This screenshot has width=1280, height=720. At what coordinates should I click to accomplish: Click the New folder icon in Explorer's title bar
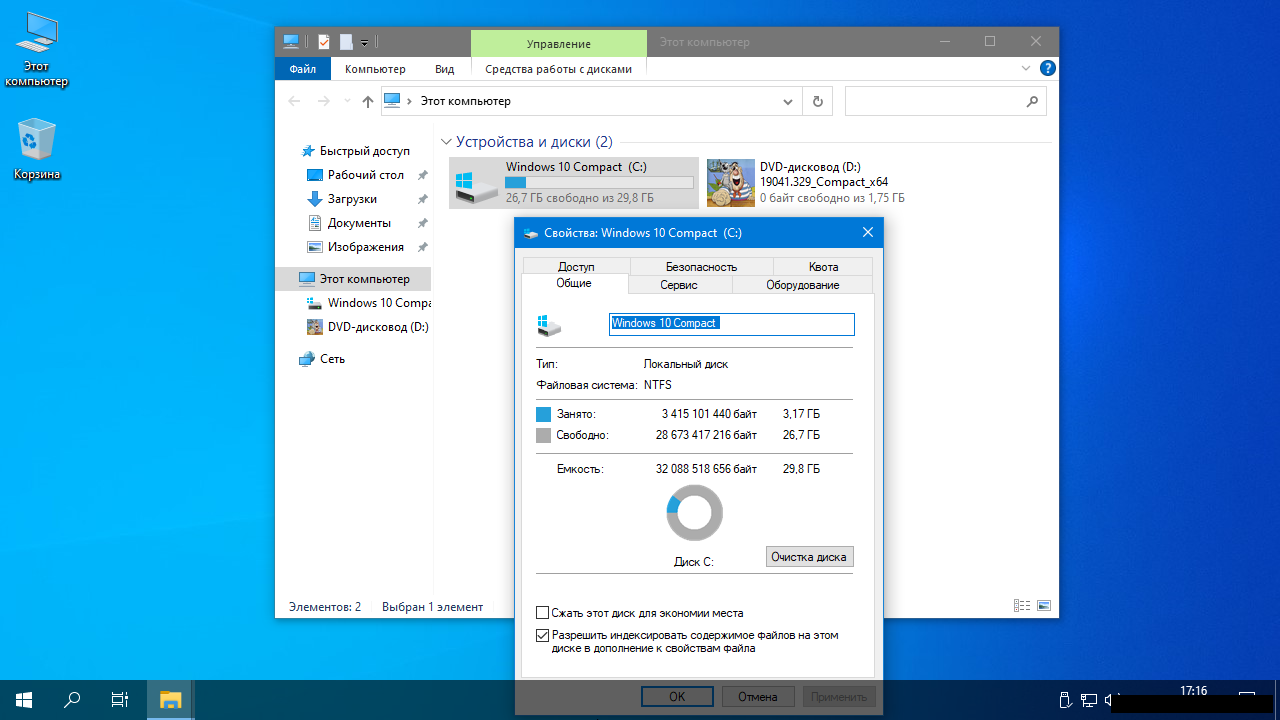346,42
